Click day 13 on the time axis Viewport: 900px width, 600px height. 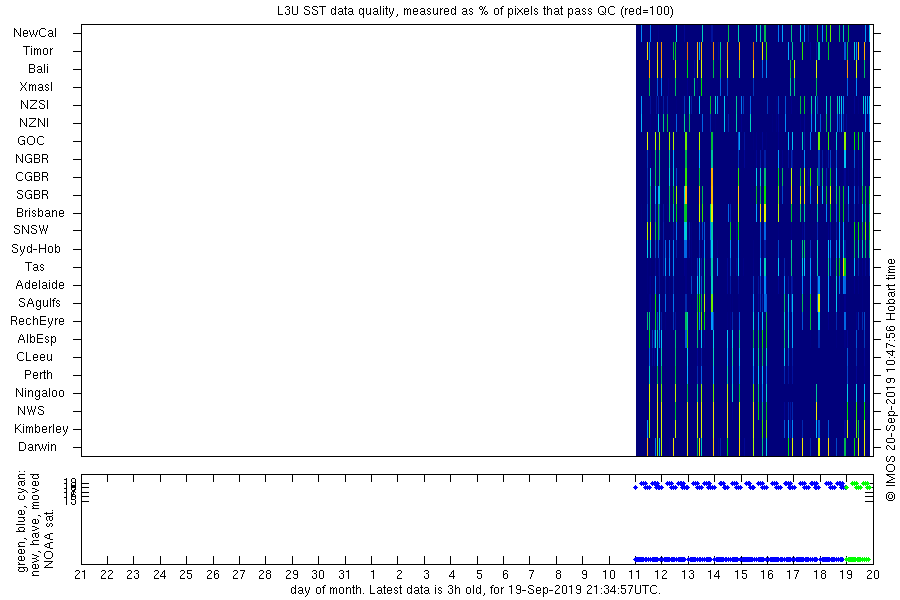pyautogui.click(x=688, y=575)
